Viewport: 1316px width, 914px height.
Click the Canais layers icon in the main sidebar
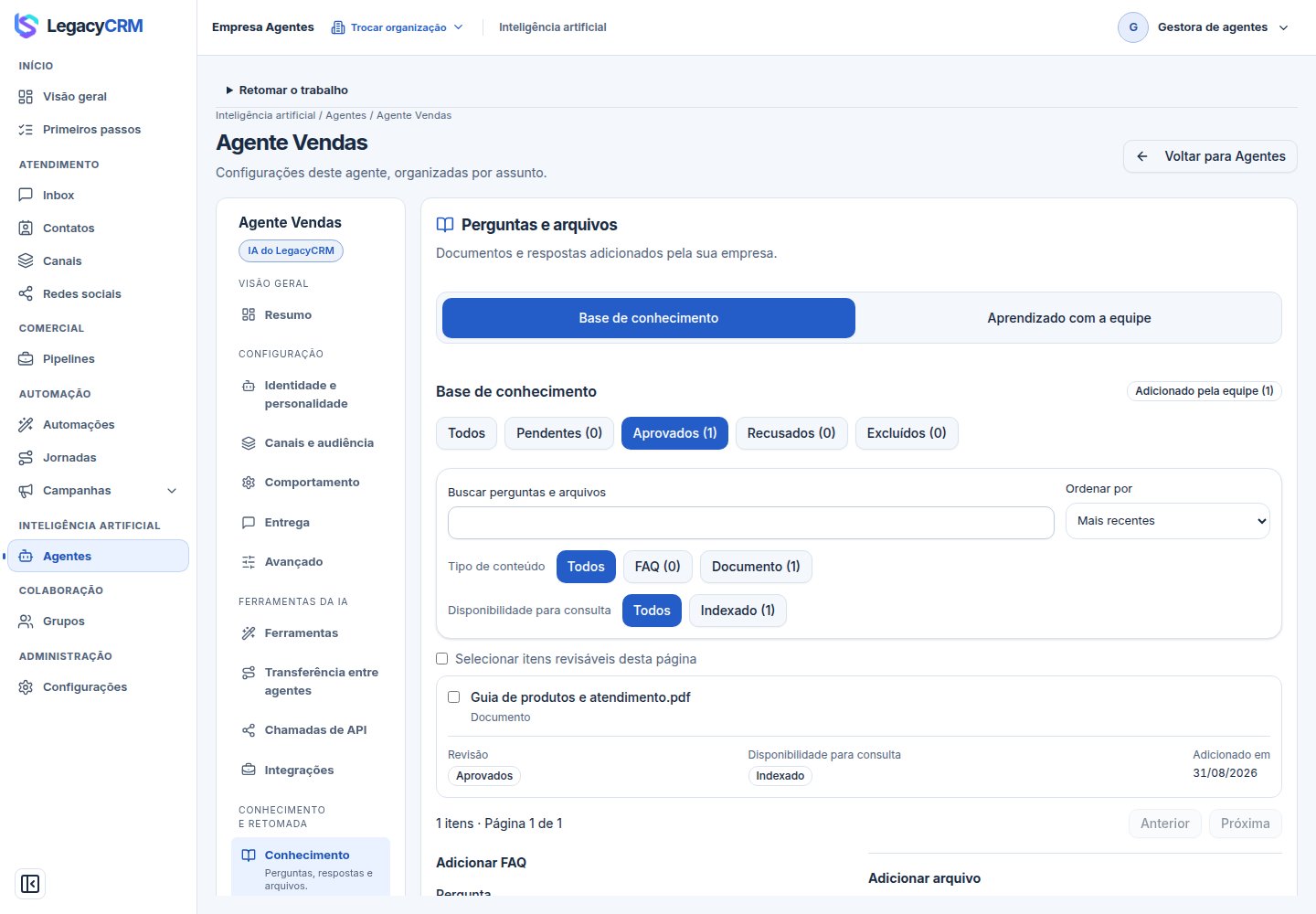(x=26, y=260)
